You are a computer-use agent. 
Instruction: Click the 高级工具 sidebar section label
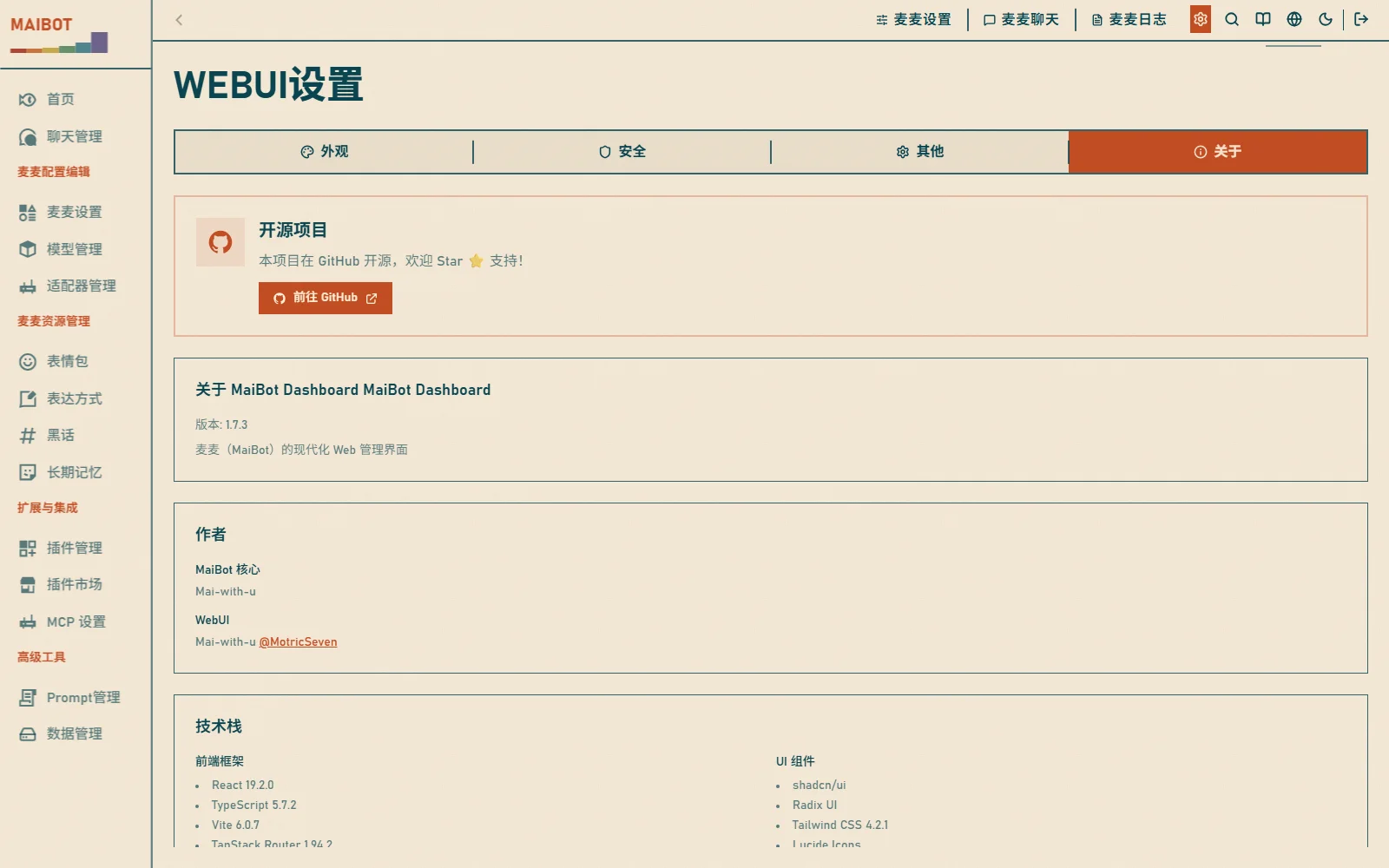pos(42,657)
